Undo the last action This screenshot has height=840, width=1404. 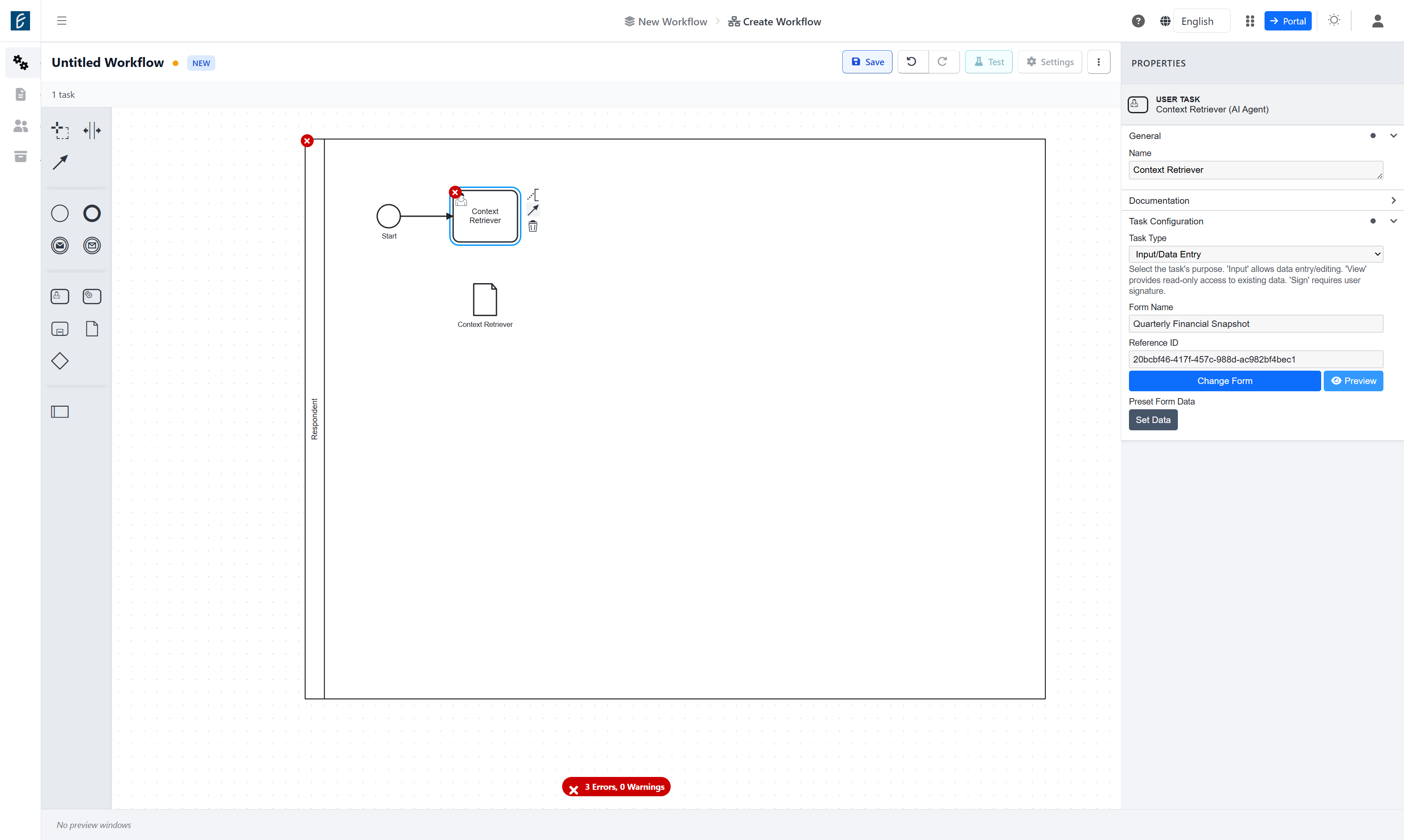click(912, 62)
